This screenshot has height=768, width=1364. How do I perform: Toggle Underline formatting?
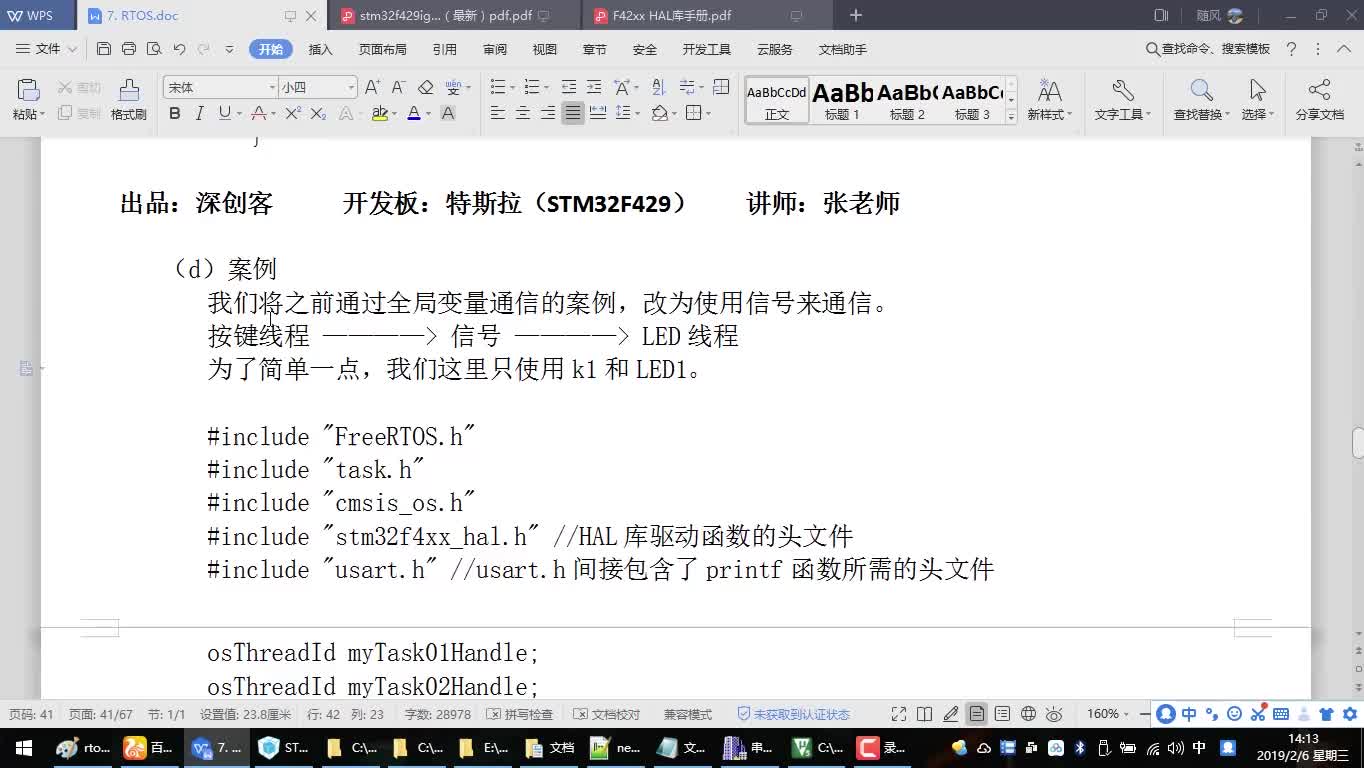tap(224, 114)
